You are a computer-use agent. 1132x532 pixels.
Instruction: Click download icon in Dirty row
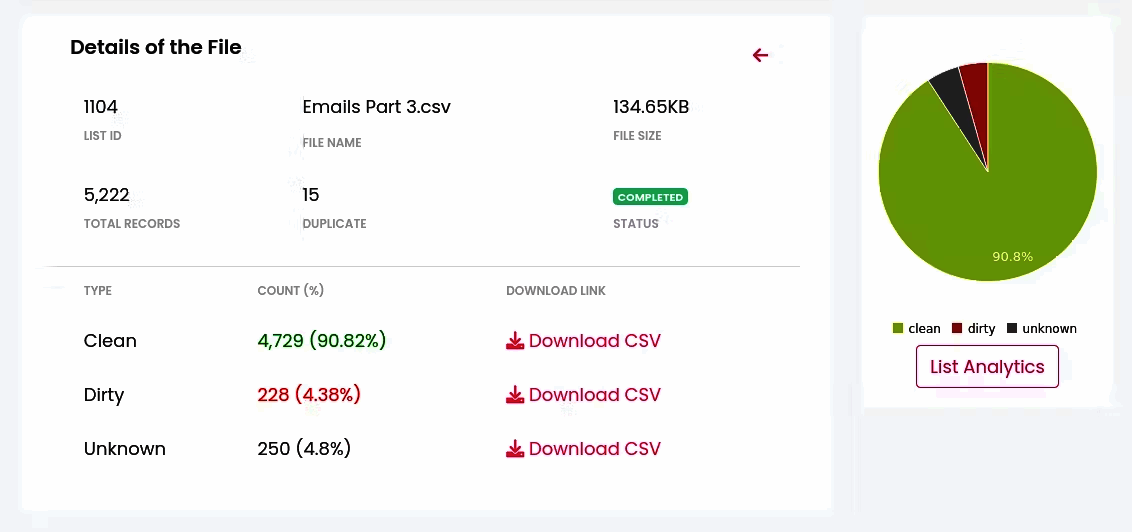click(515, 395)
